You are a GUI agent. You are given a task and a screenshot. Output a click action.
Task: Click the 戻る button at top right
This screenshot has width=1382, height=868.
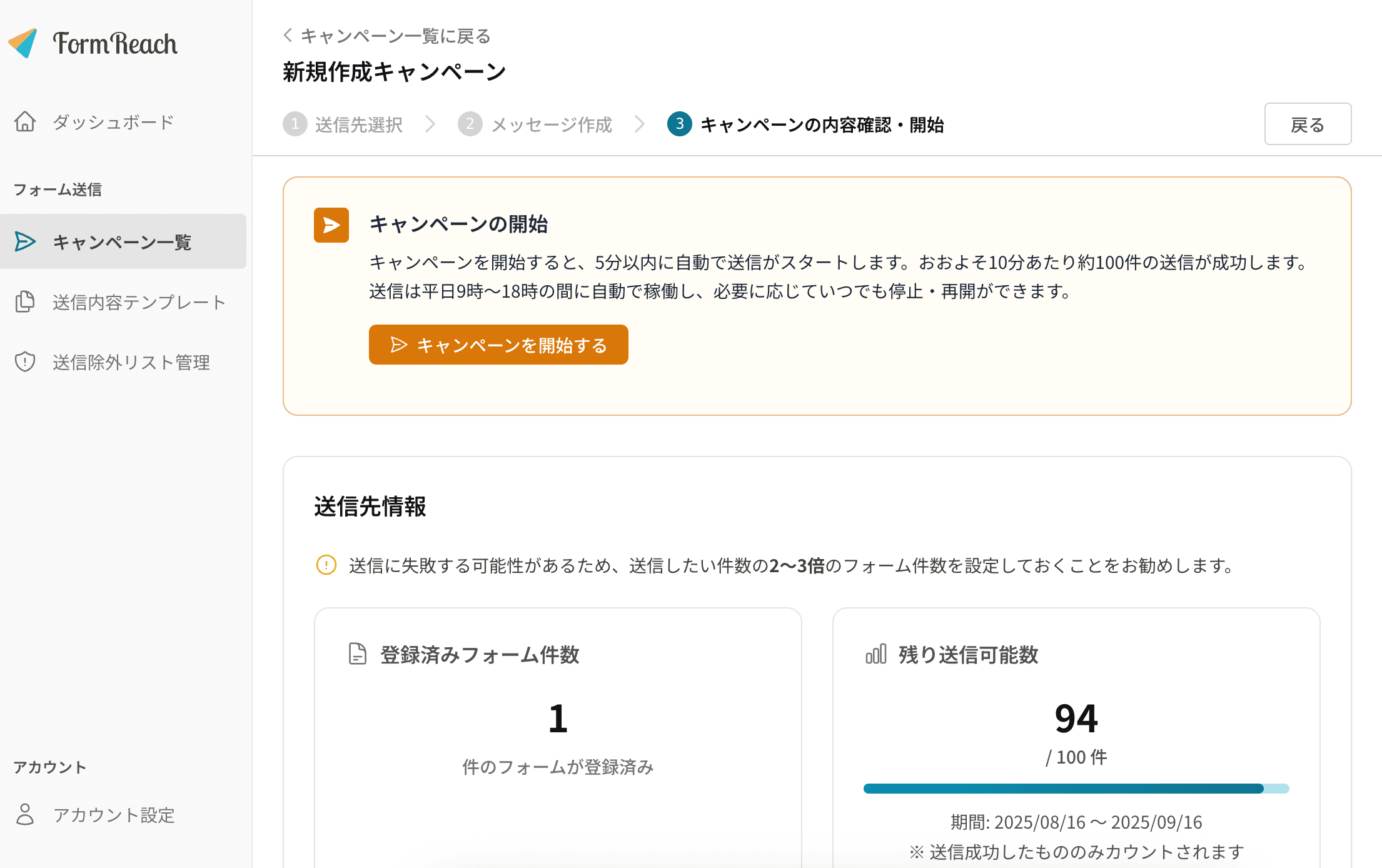(1308, 124)
